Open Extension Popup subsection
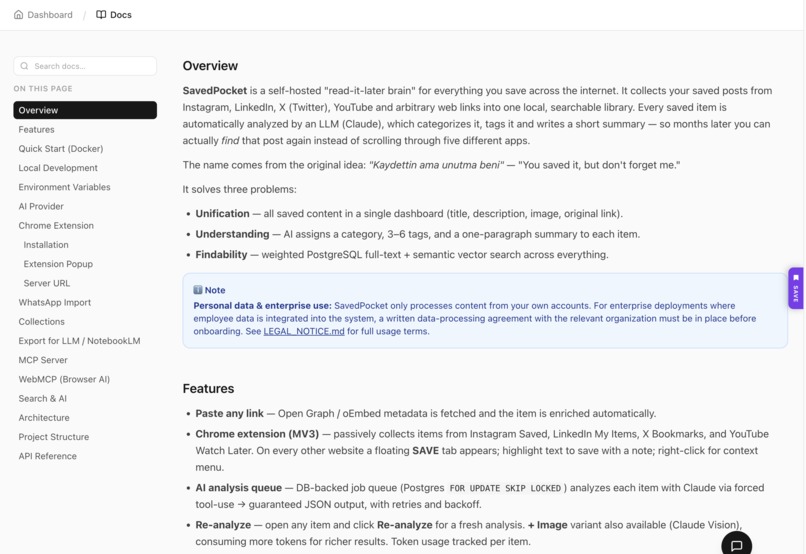 coord(58,264)
